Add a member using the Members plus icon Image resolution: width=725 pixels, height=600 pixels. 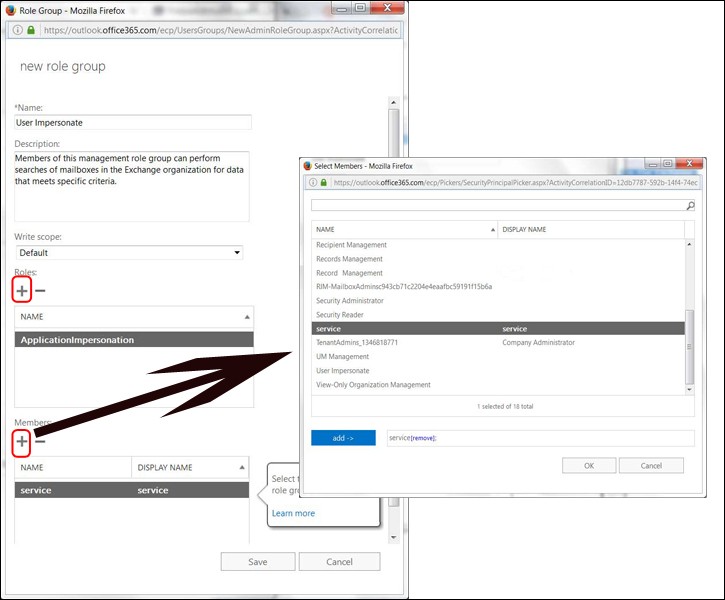coord(22,441)
